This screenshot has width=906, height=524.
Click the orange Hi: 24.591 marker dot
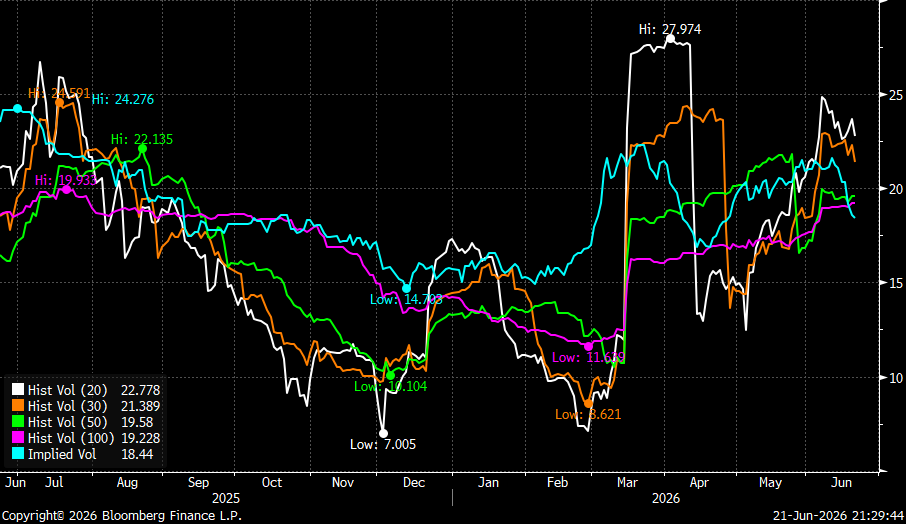click(x=60, y=102)
